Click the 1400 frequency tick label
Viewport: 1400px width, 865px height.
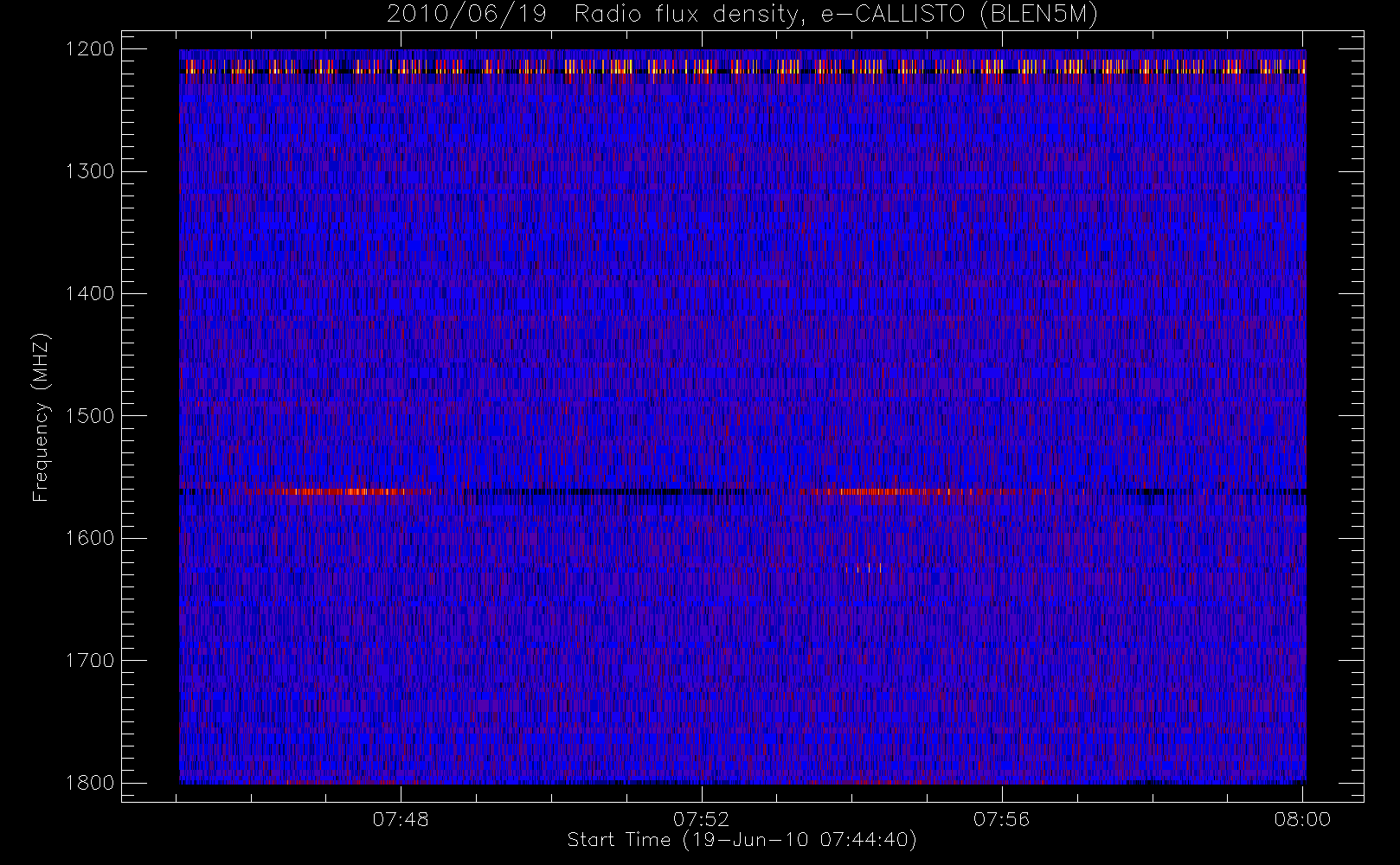click(x=91, y=293)
